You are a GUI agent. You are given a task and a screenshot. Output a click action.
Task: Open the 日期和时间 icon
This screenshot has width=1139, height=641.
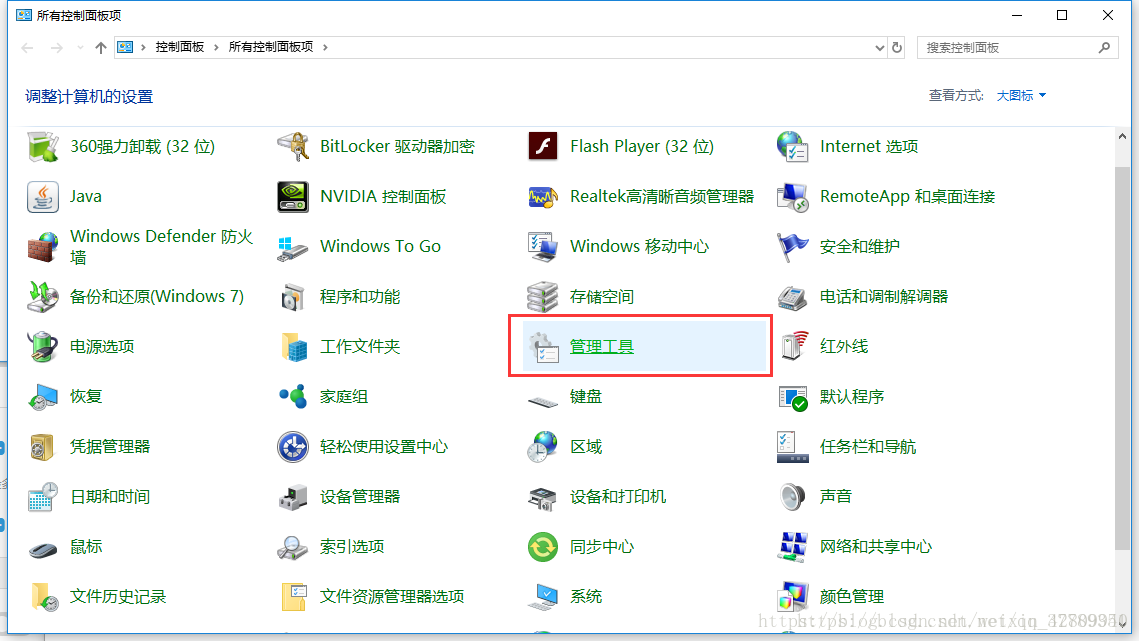click(43, 497)
